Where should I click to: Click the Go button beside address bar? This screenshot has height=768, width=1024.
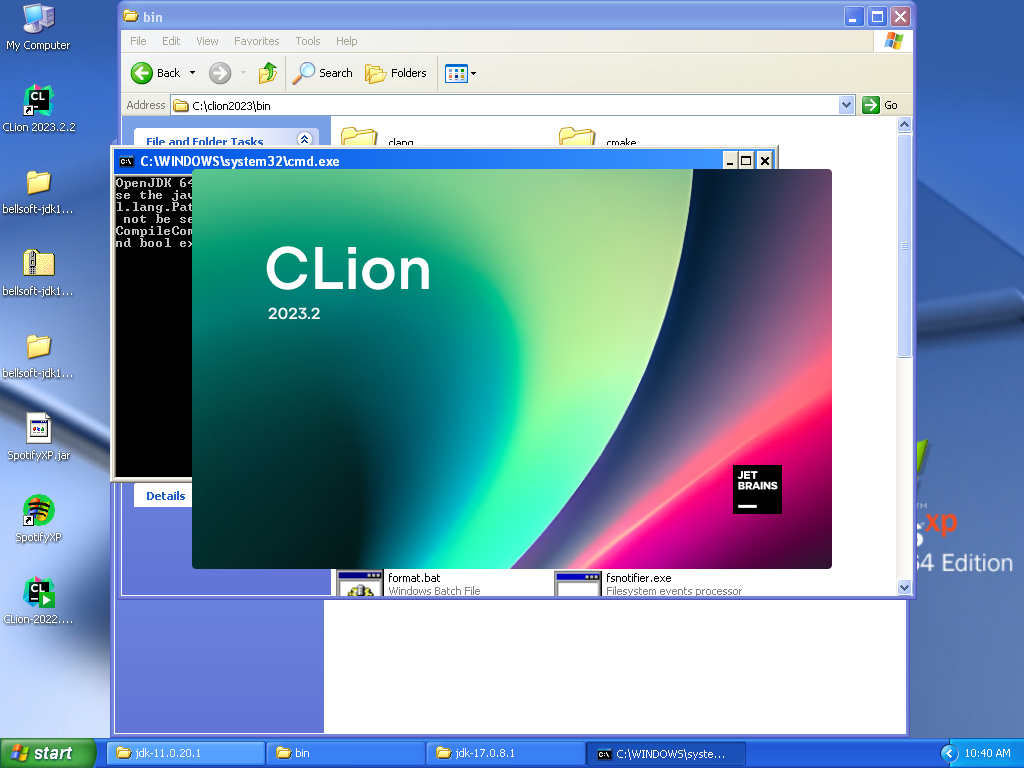(x=880, y=105)
